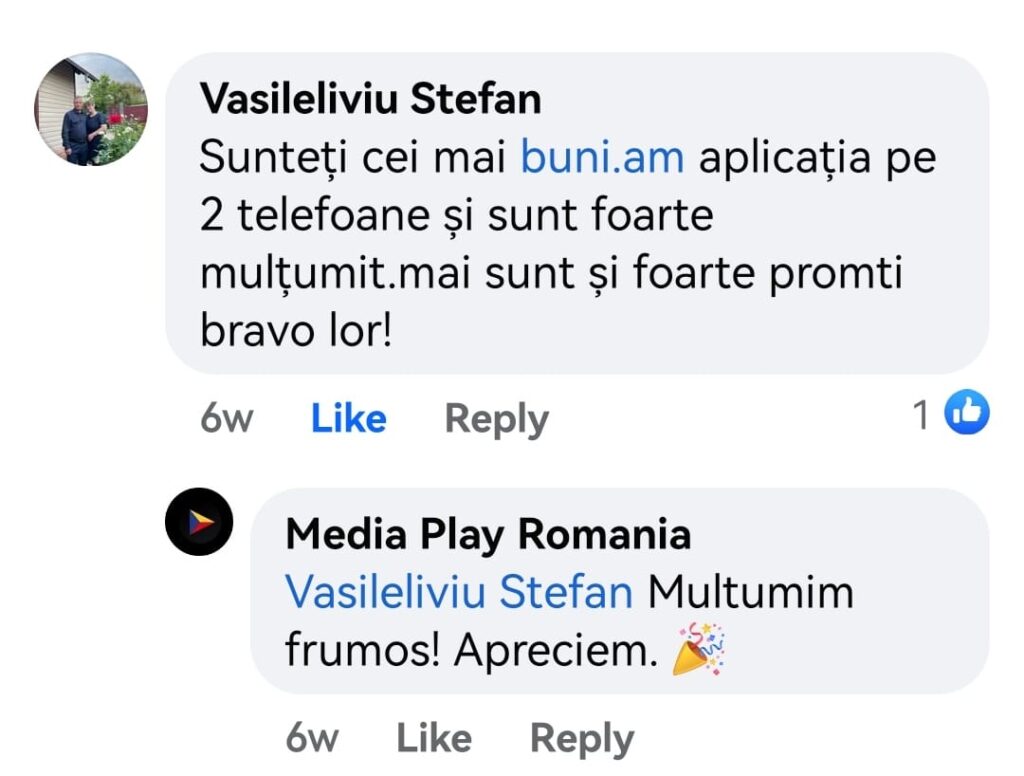Click the "bravo lor!" comment text
1024x776 pixels.
click(x=296, y=331)
